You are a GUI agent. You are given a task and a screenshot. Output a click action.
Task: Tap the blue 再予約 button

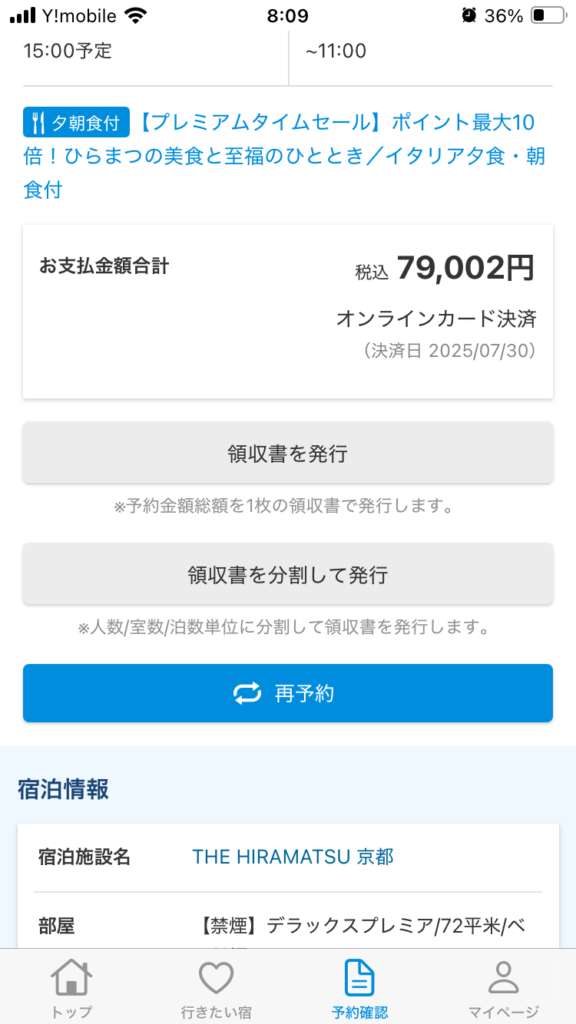(x=288, y=693)
